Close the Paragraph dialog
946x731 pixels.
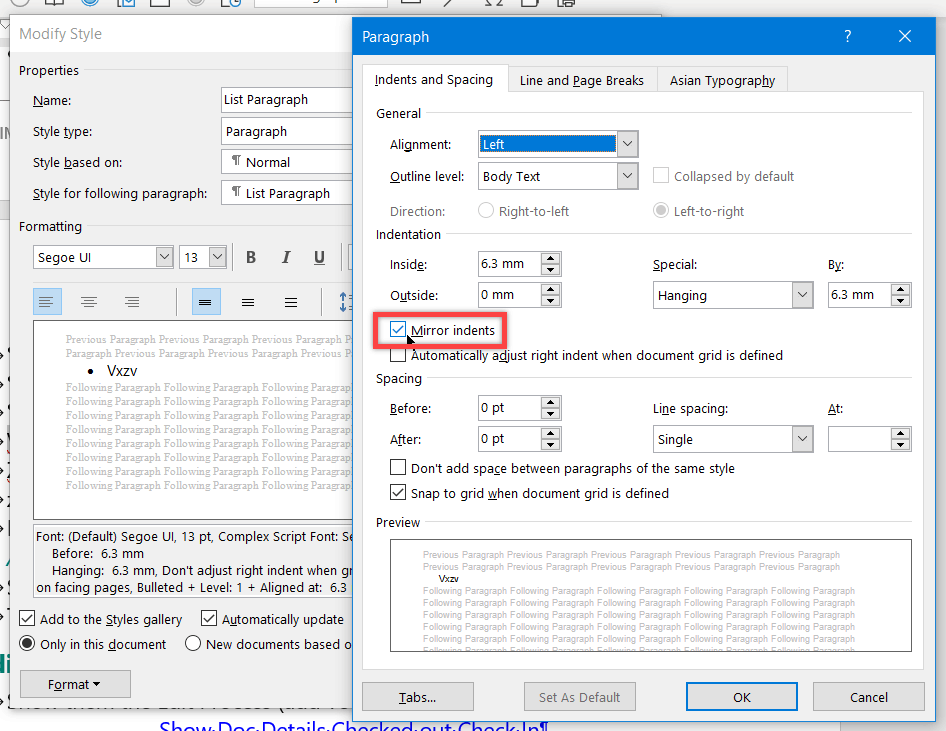[x=904, y=36]
